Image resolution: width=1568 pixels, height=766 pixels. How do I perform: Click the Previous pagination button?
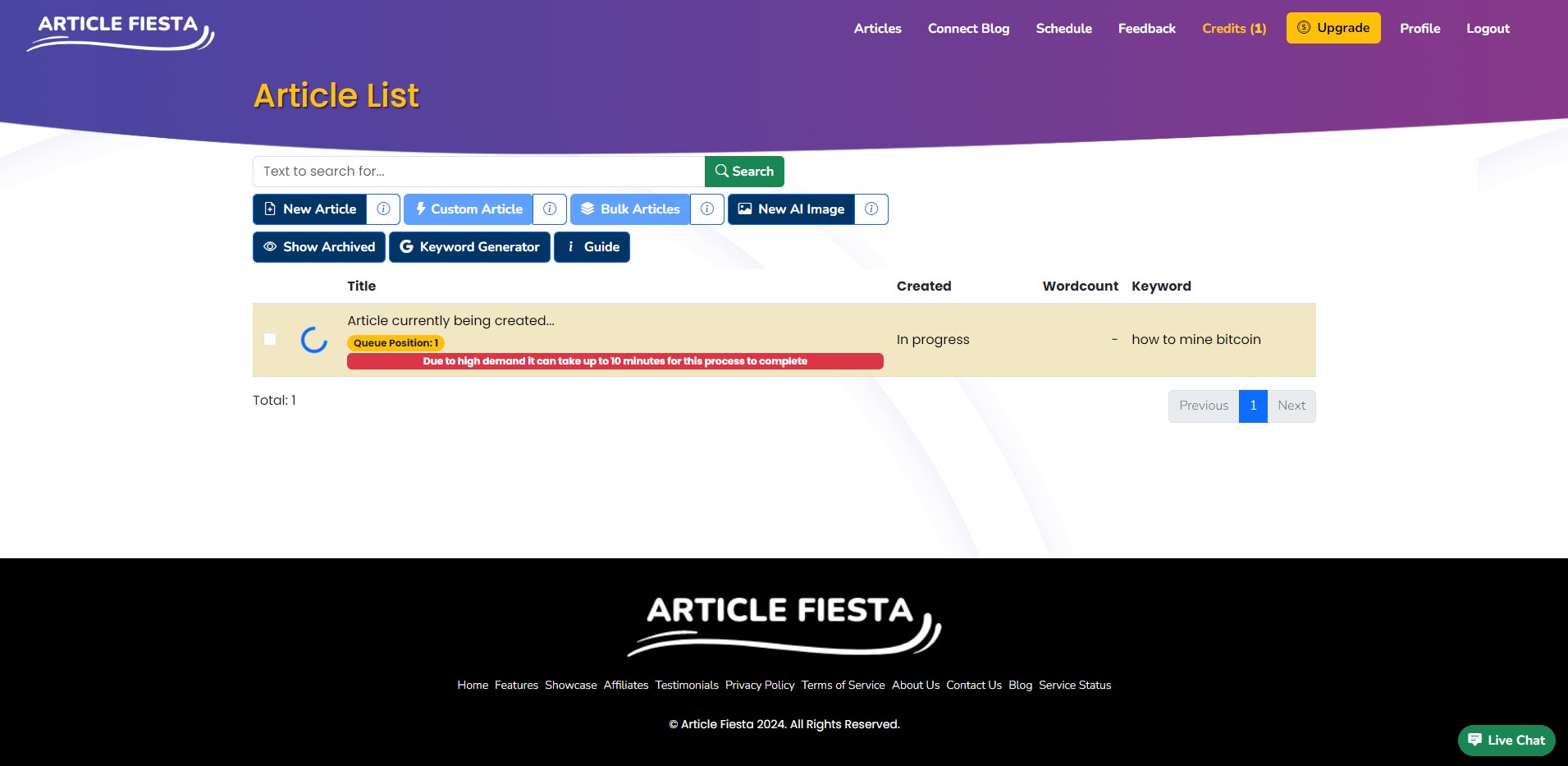pos(1204,406)
